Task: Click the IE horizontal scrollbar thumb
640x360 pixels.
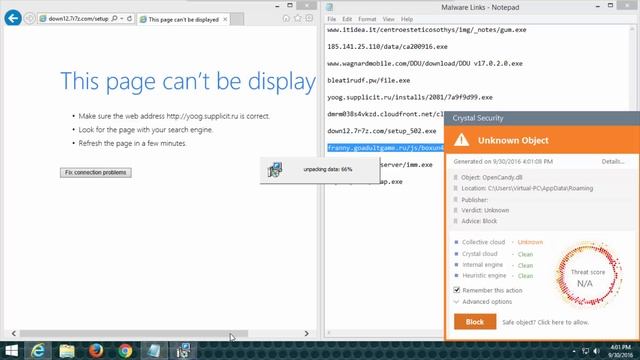Action: tap(134, 333)
